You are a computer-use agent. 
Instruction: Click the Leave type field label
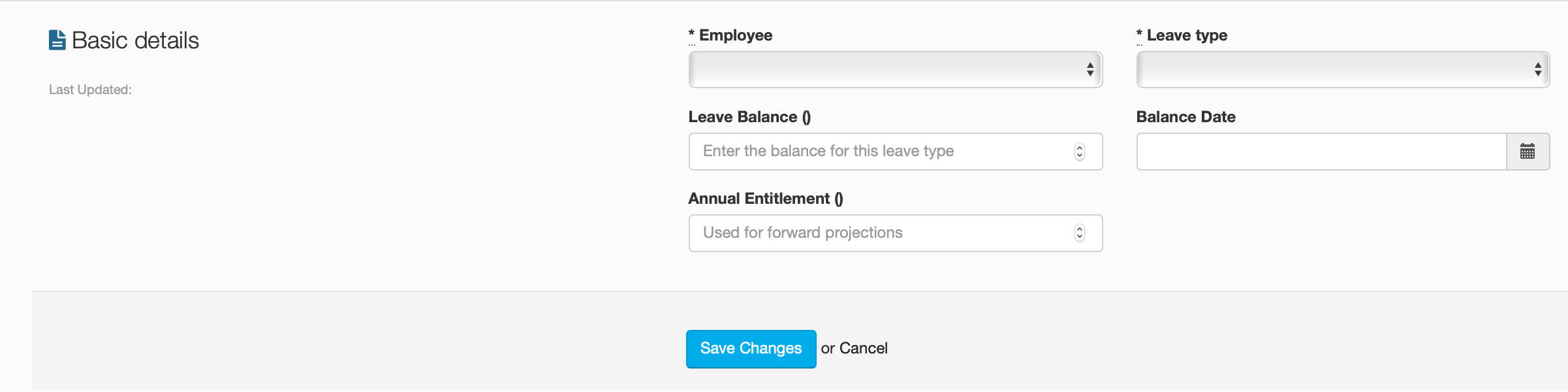tap(1186, 35)
